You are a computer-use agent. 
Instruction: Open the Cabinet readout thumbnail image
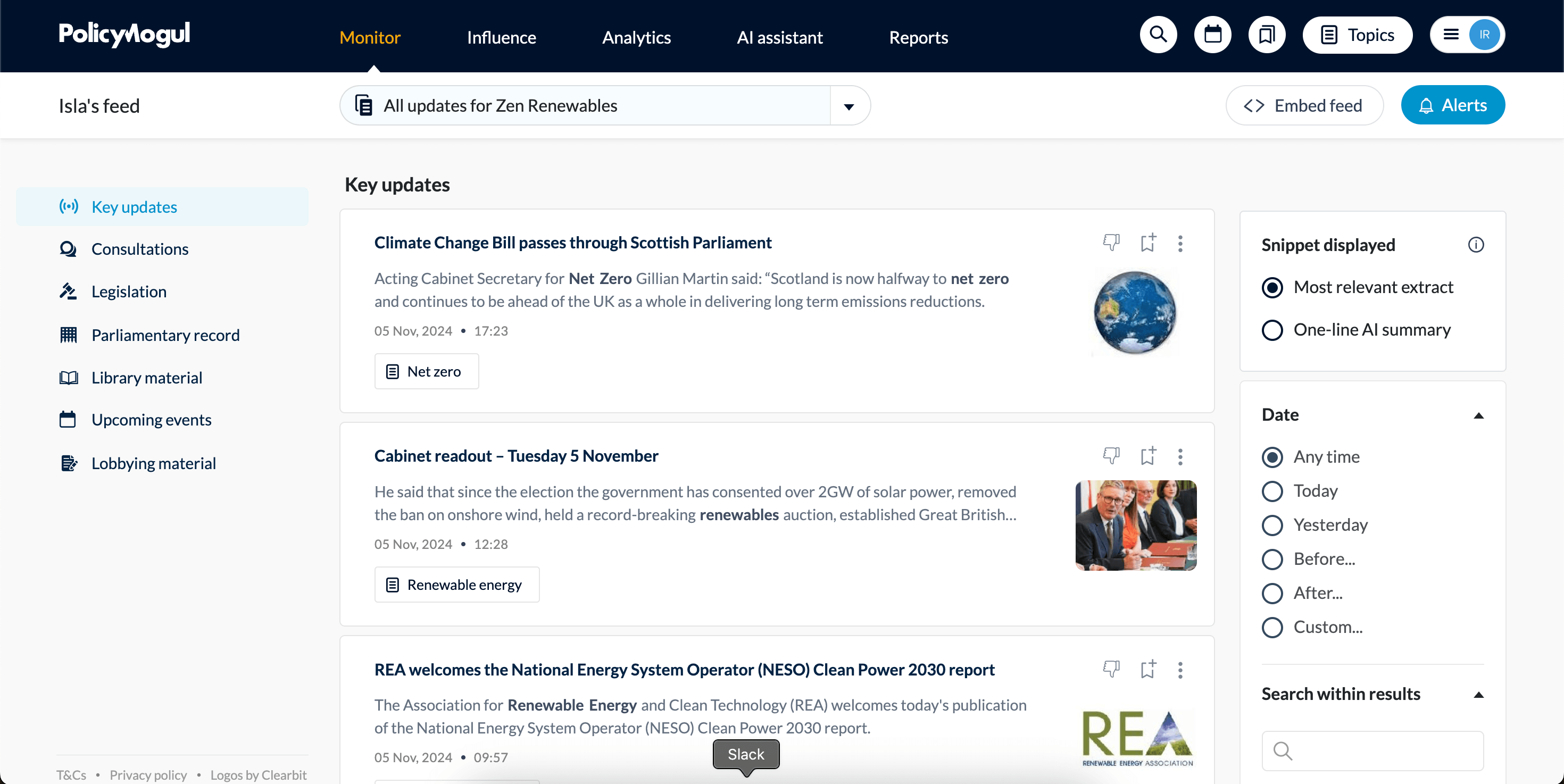point(1135,525)
